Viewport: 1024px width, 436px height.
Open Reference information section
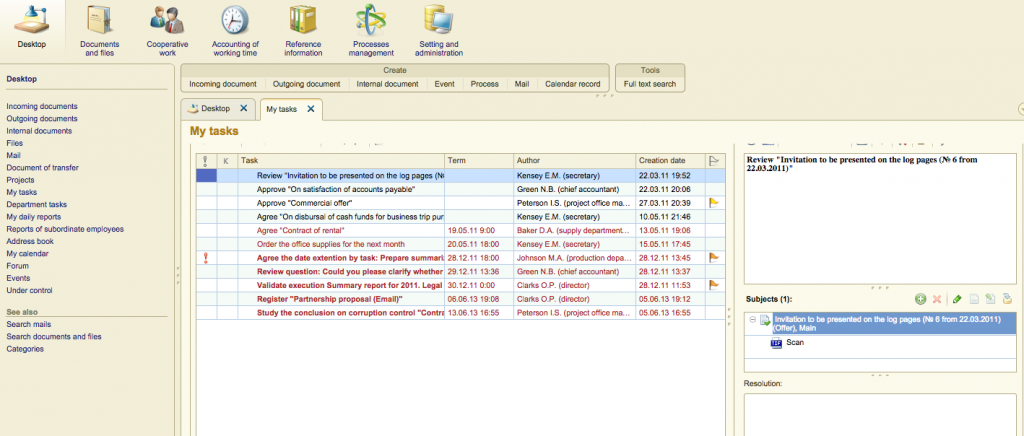pyautogui.click(x=303, y=20)
